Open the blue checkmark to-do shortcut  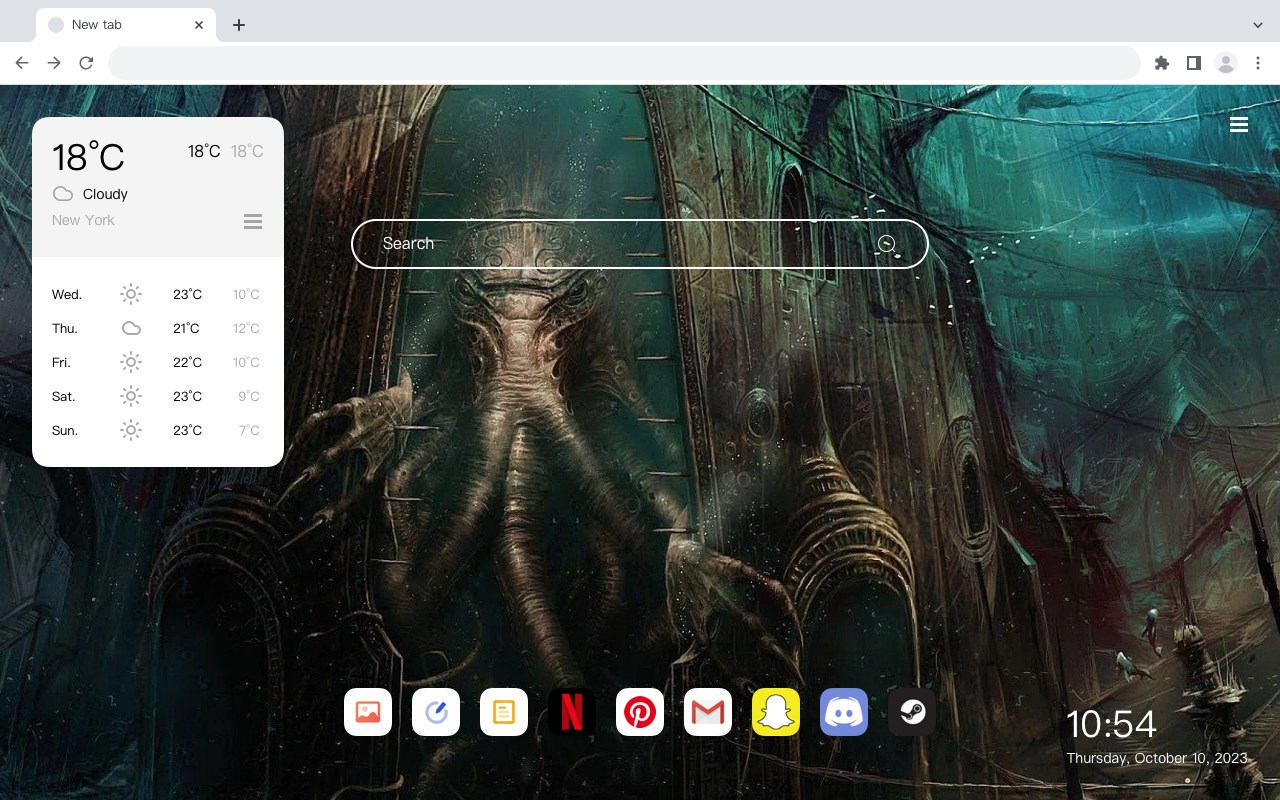click(x=436, y=712)
